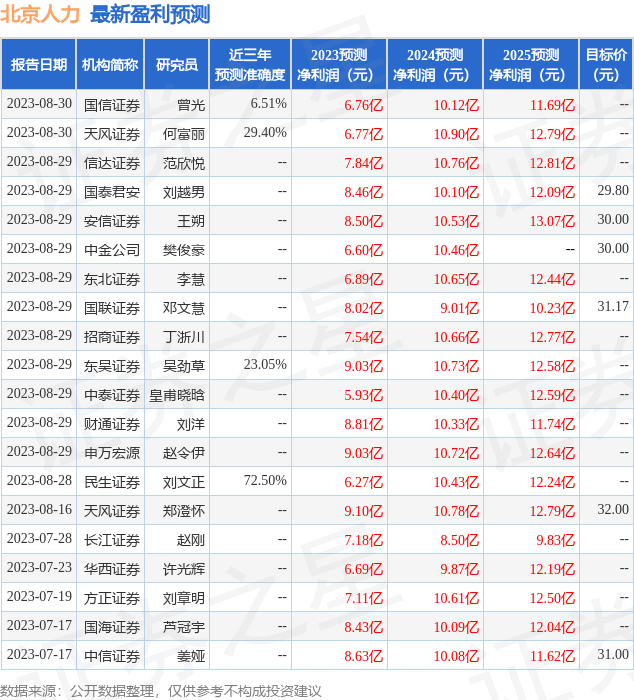Click target price 29.80
This screenshot has height=700, width=634.
pyautogui.click(x=613, y=191)
